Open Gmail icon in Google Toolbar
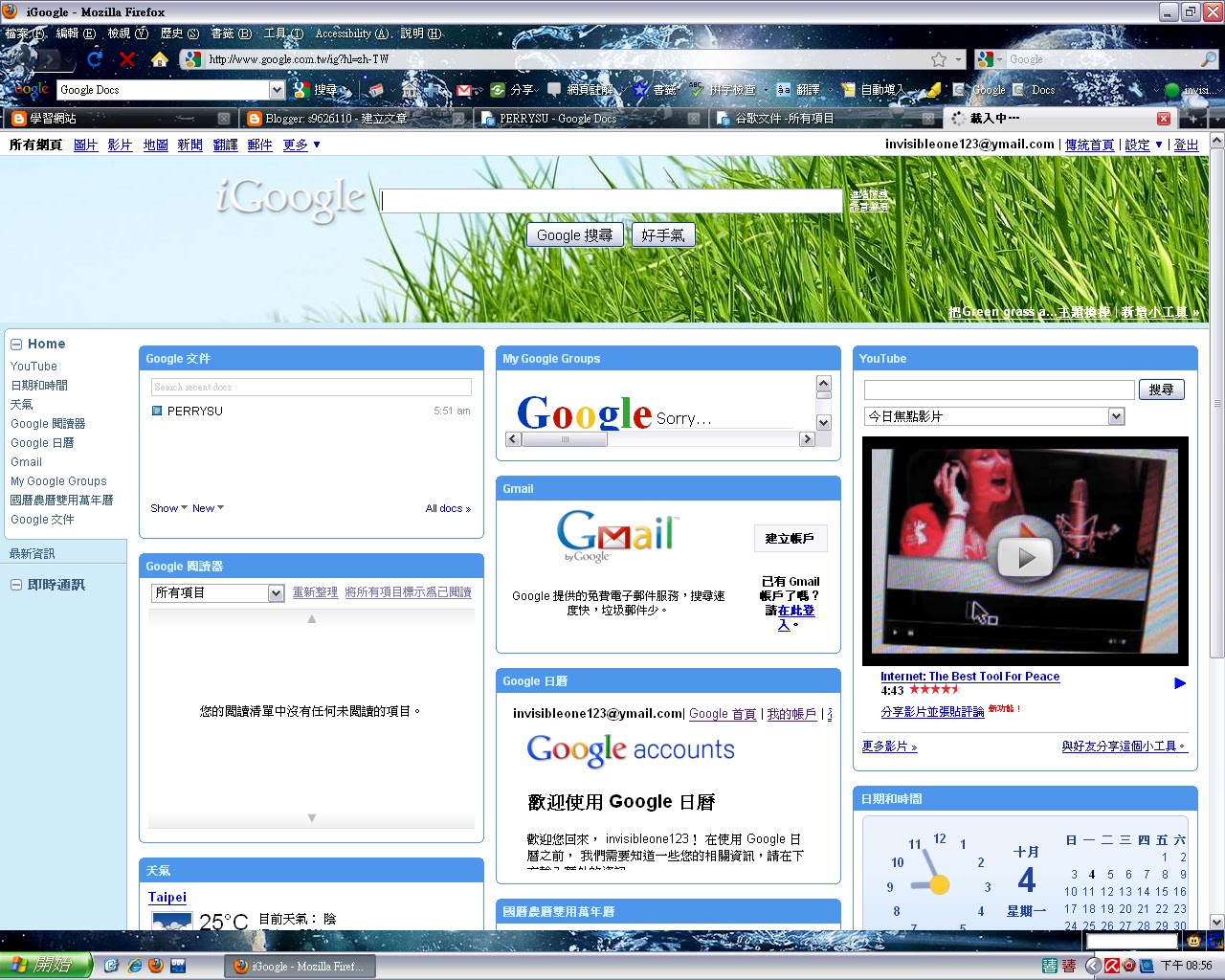Viewport: 1225px width, 980px height. [464, 90]
